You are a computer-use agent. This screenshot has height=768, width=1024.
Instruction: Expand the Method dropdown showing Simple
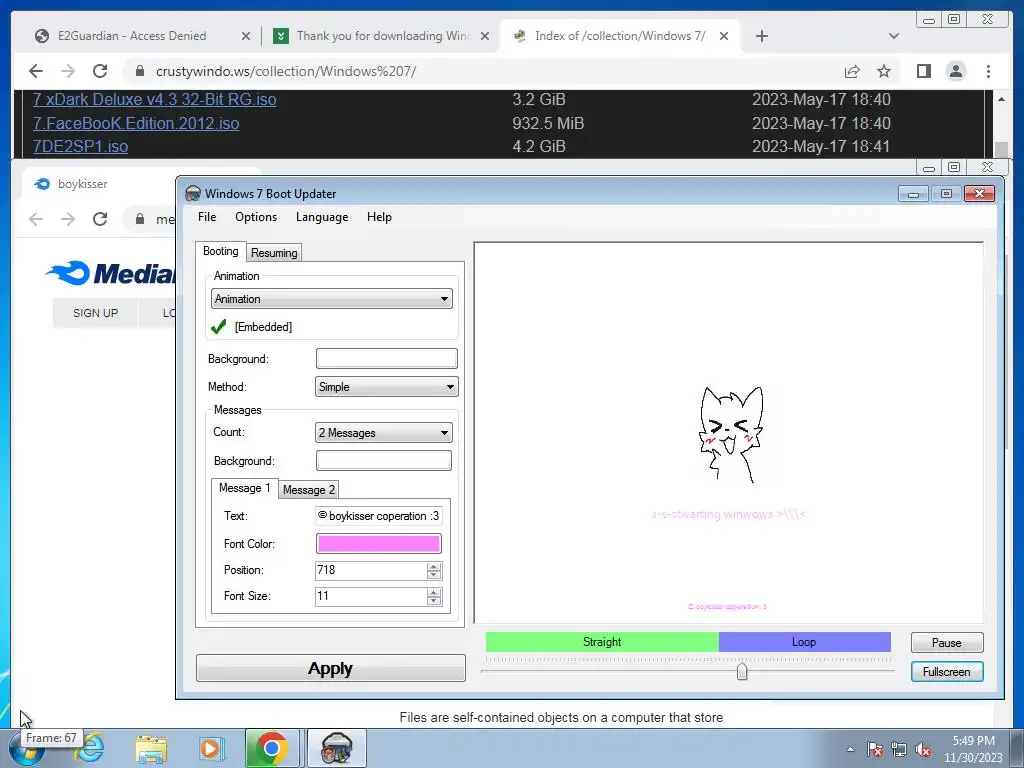(386, 387)
